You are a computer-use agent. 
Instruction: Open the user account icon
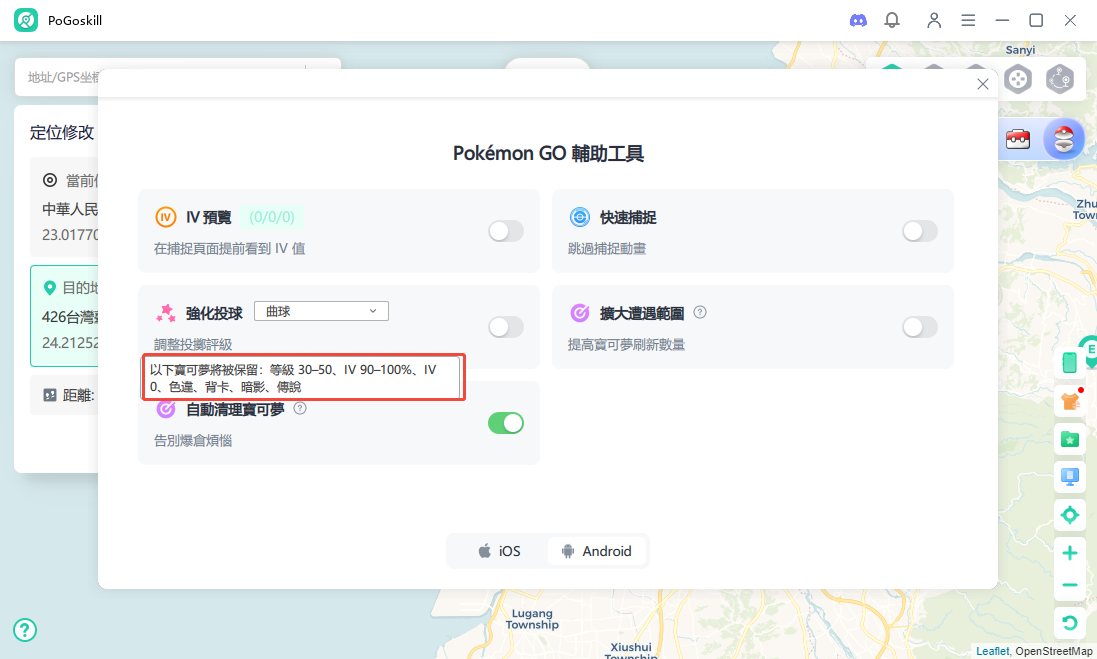(934, 20)
